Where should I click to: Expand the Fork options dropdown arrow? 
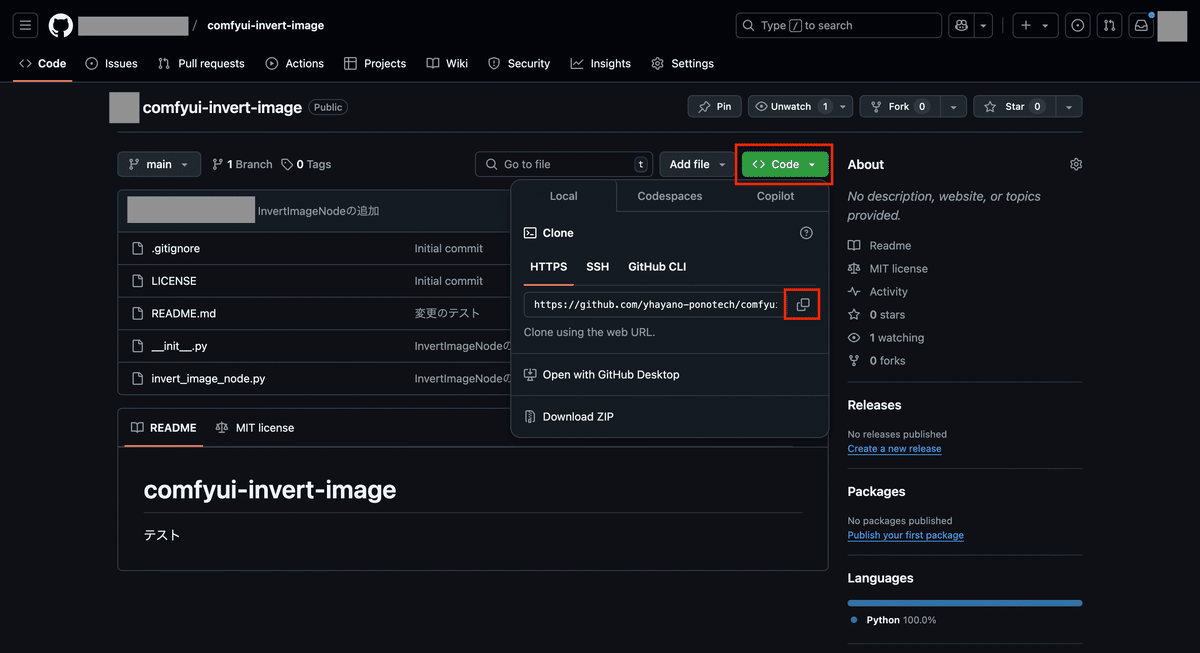coord(954,106)
